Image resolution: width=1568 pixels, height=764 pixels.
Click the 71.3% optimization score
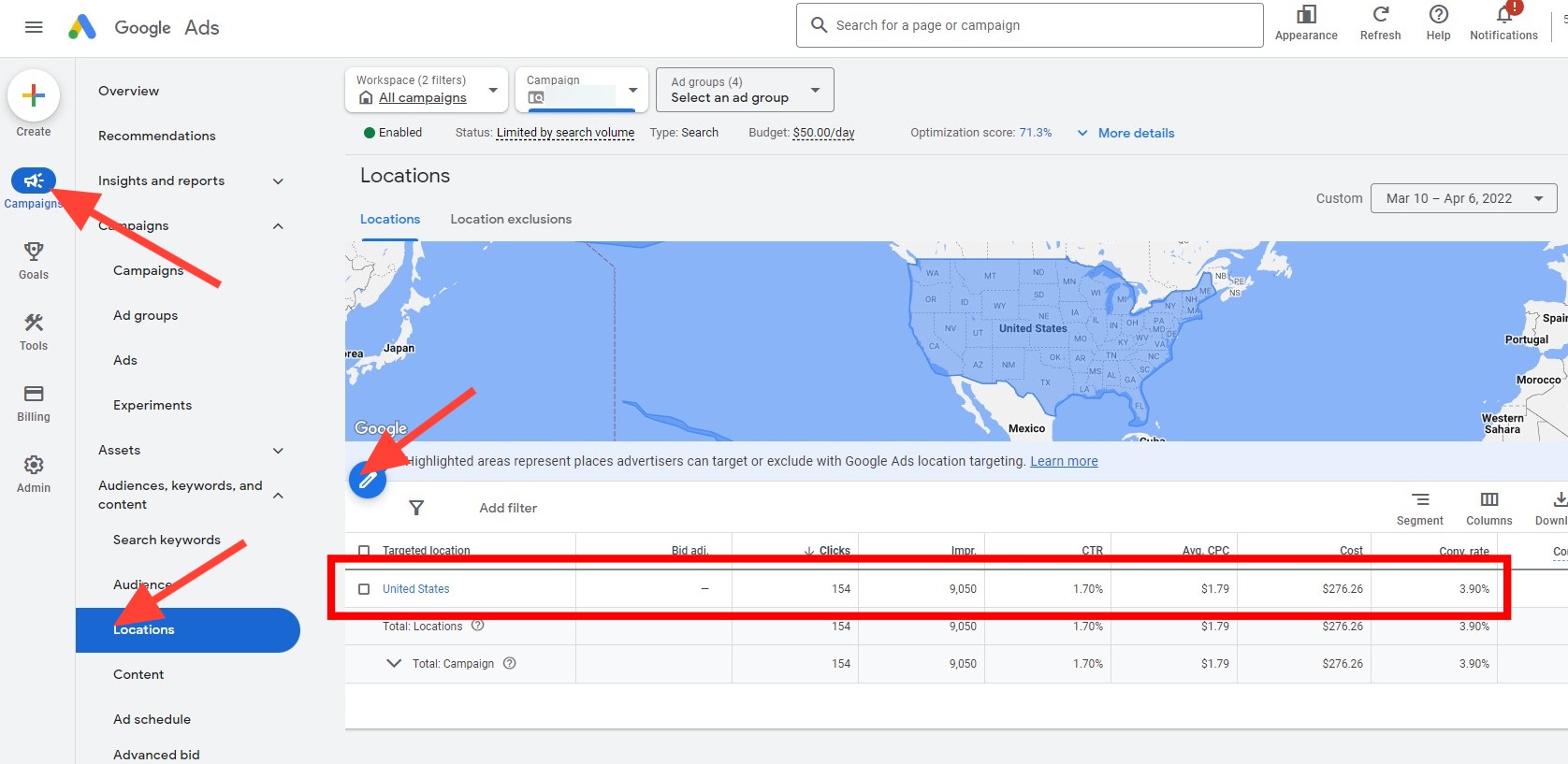(1035, 133)
